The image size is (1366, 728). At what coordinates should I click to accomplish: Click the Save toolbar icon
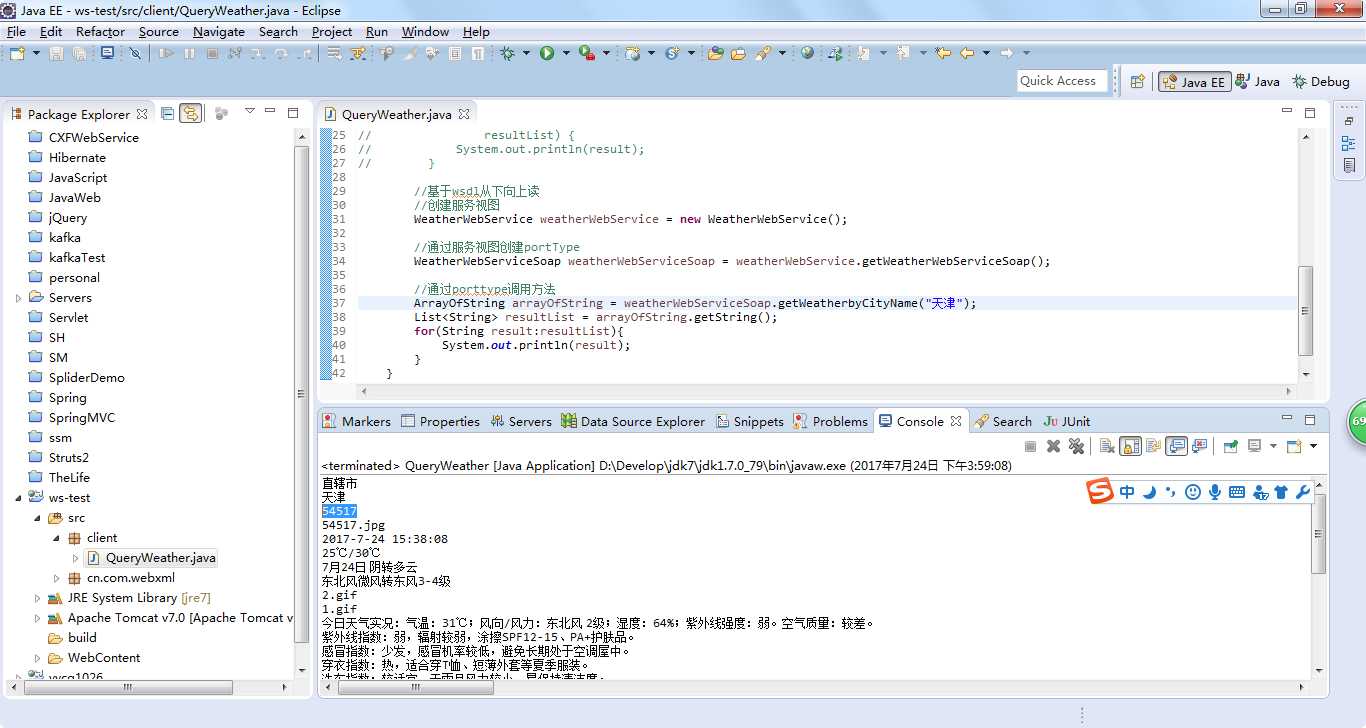(56, 53)
